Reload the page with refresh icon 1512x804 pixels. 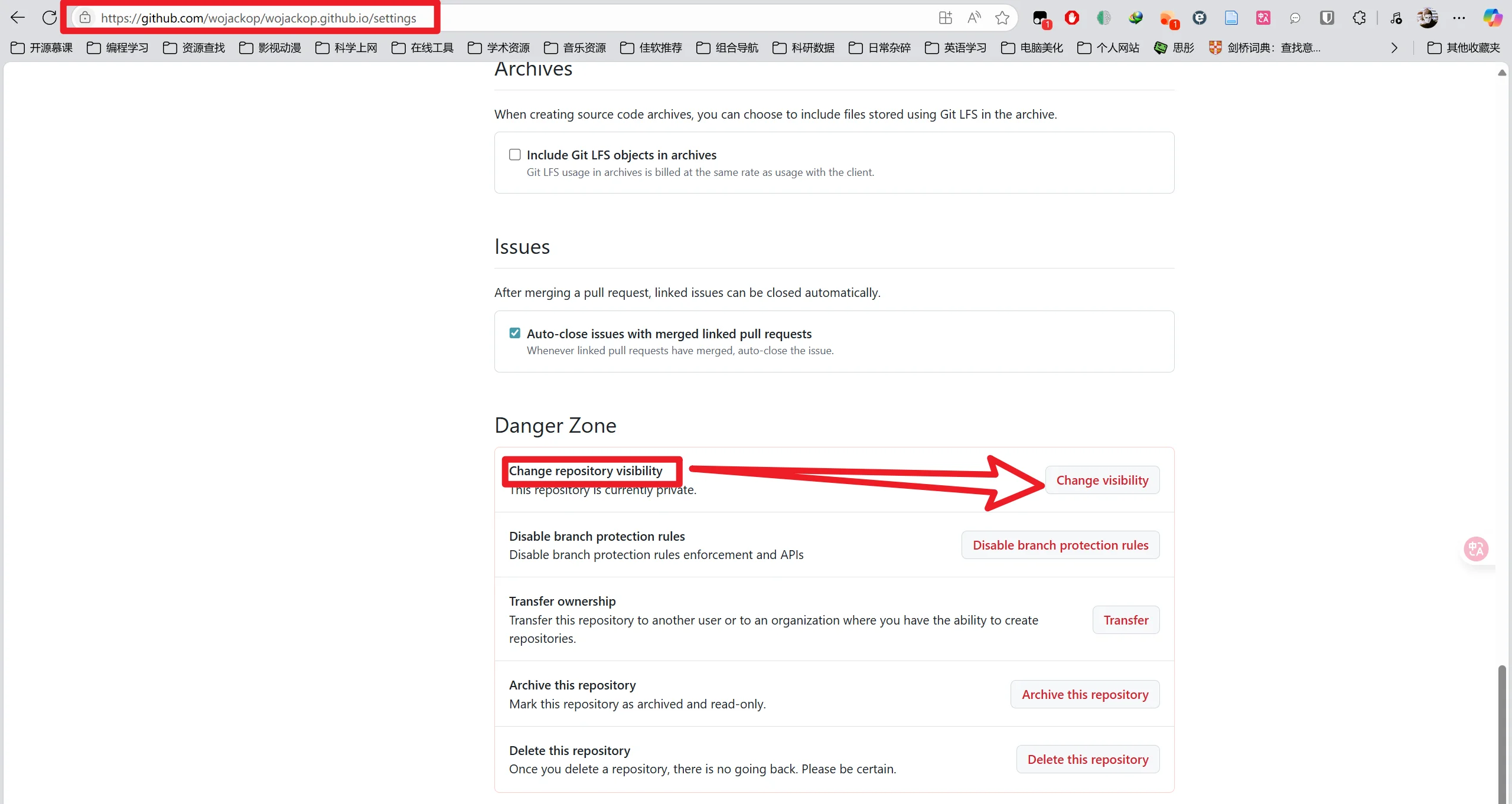[x=50, y=18]
